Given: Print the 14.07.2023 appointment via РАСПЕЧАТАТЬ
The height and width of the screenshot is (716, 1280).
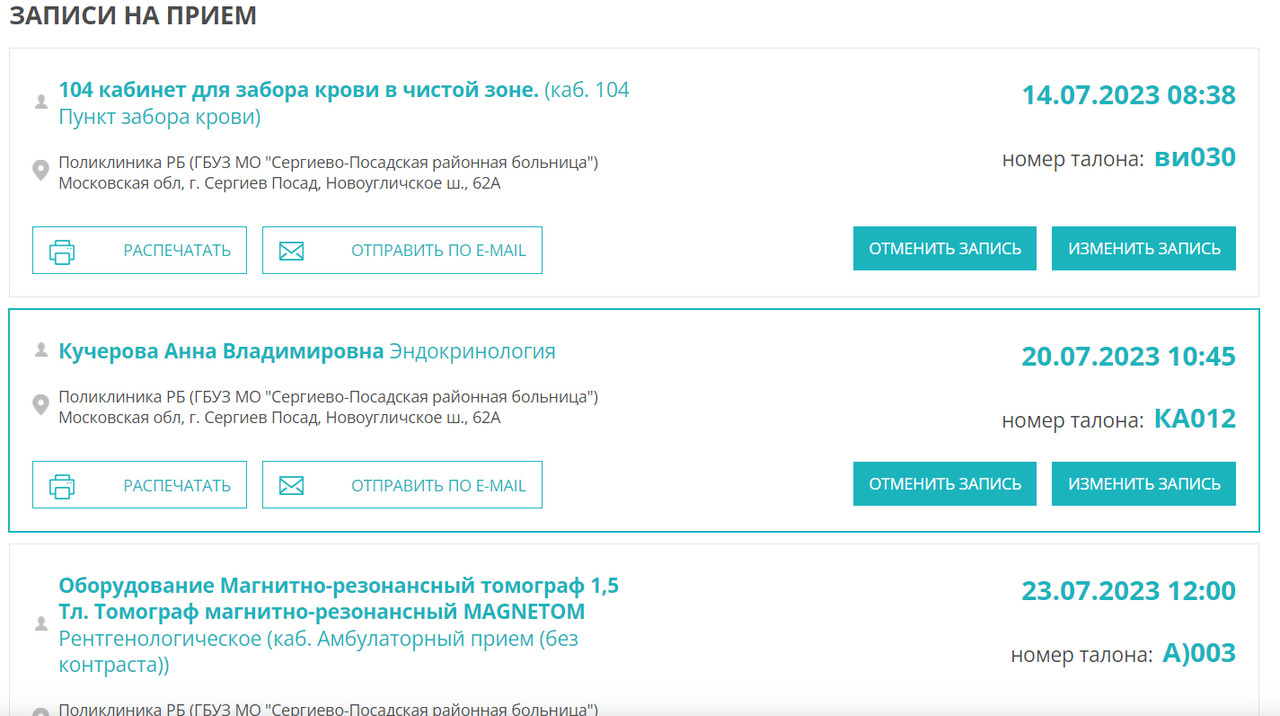Looking at the screenshot, I should coord(139,250).
